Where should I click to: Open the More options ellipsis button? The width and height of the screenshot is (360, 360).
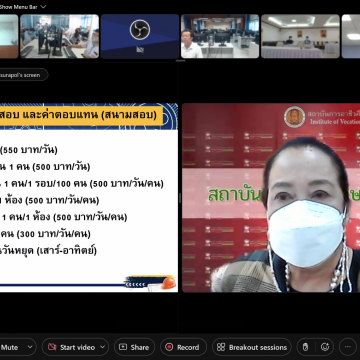pos(348,347)
